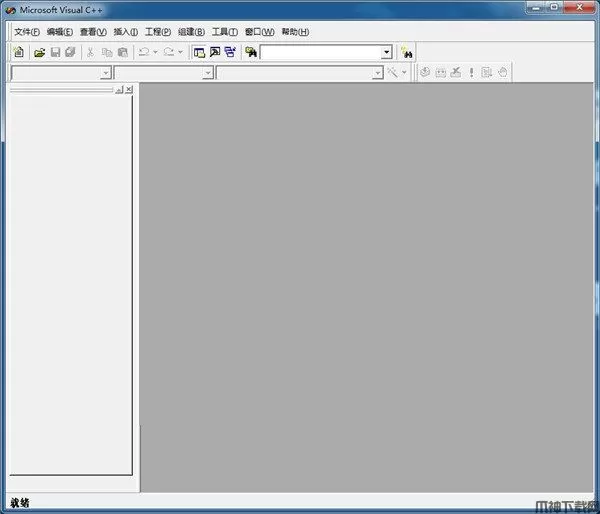Open the 工程(P) menu
This screenshot has width=600, height=514.
(158, 32)
